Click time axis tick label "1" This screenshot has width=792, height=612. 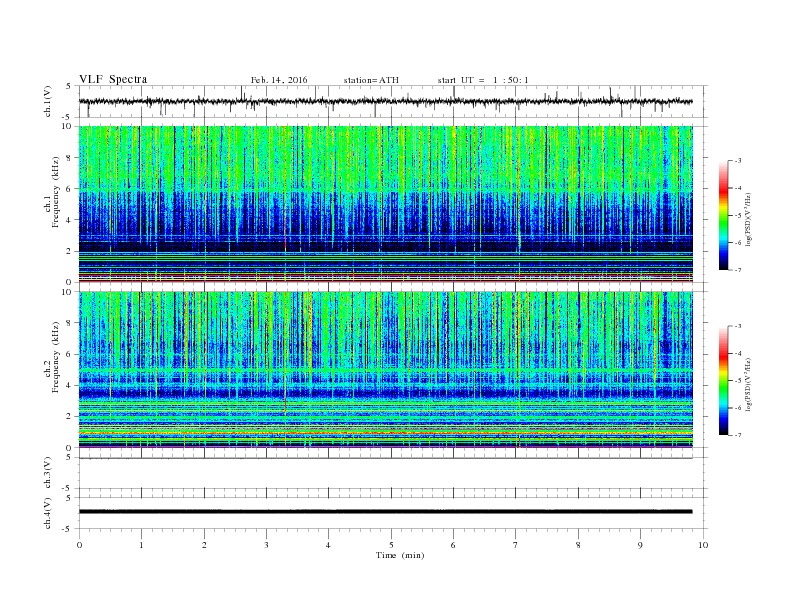click(141, 545)
